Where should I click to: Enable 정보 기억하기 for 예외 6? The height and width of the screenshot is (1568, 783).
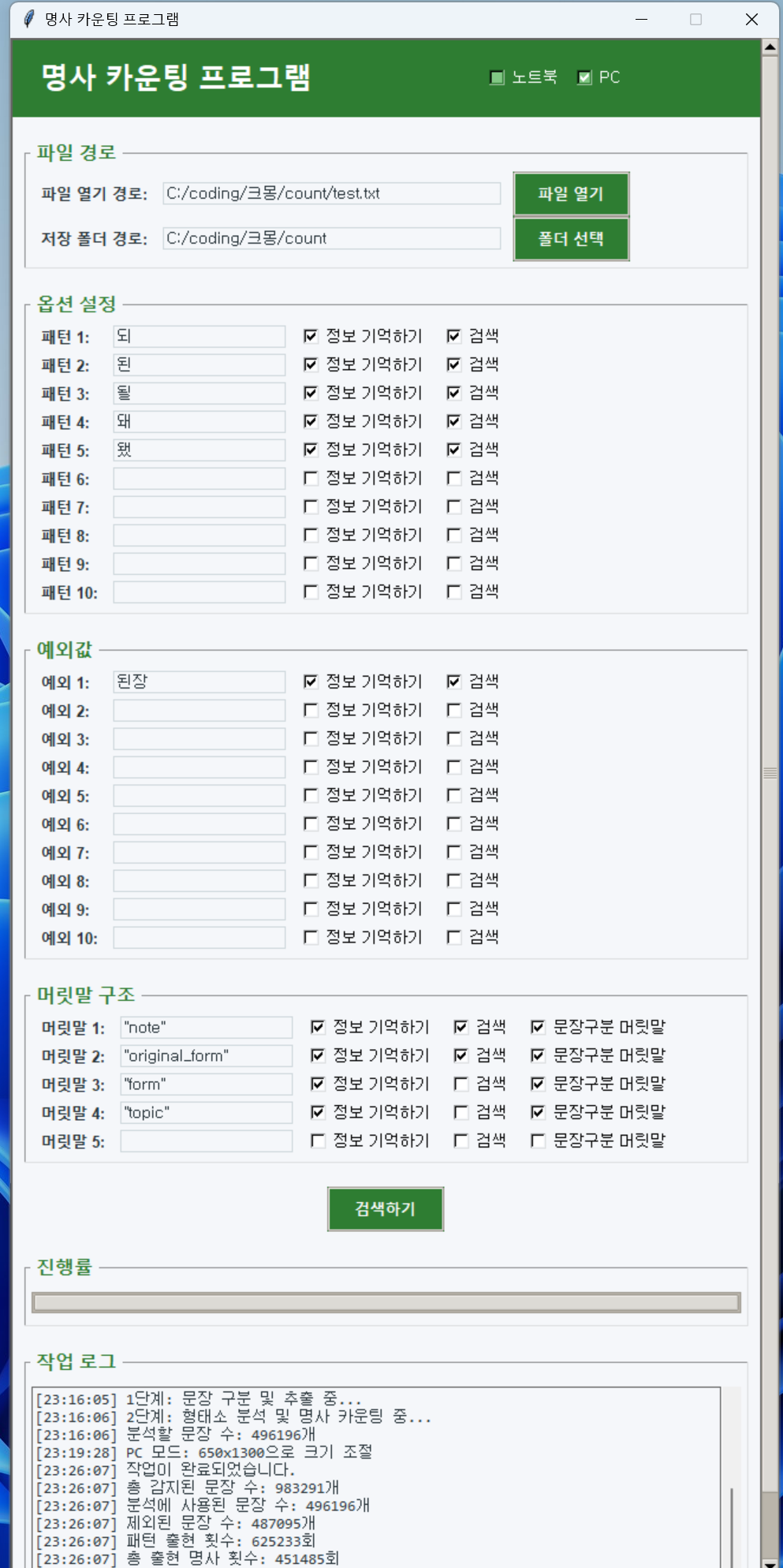tap(311, 823)
